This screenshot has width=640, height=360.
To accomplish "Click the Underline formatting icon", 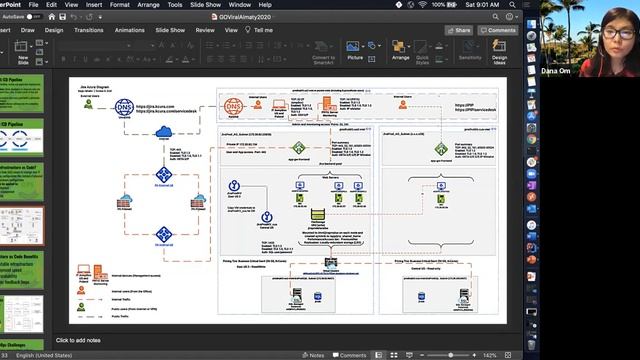I will coord(85,60).
